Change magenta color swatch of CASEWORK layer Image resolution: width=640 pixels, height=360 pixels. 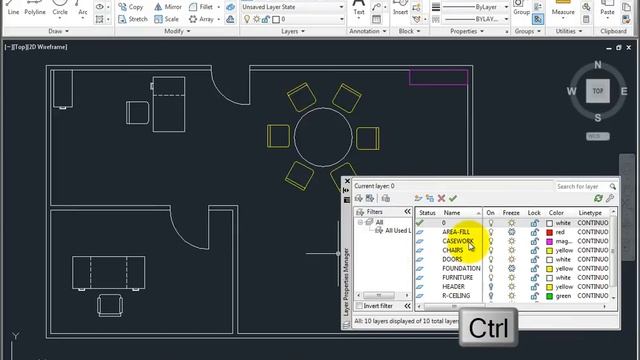[x=549, y=242]
